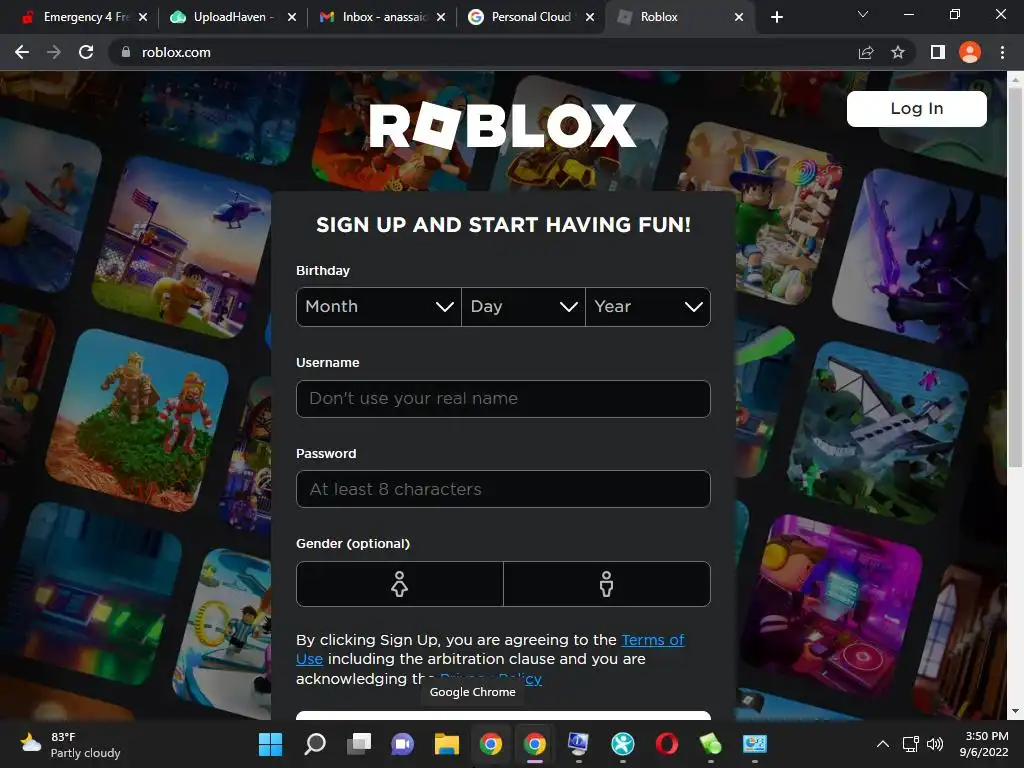The height and width of the screenshot is (768, 1024).
Task: Bookmark this page with the star
Action: point(898,52)
